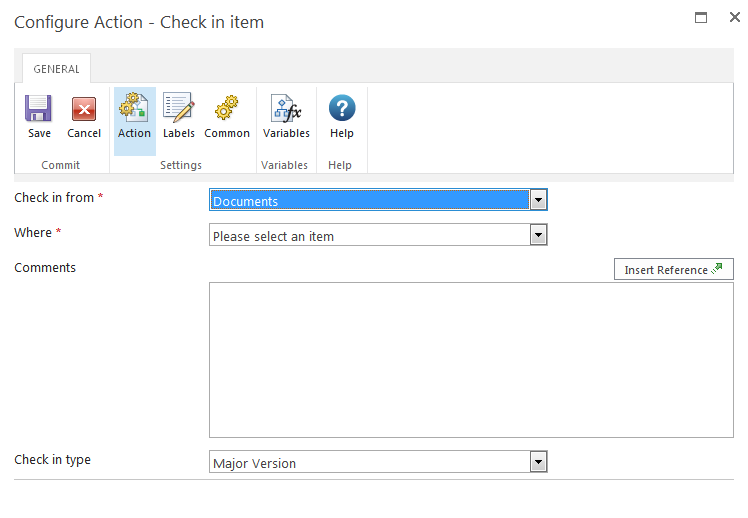748x518 pixels.
Task: Expand the Where dropdown arrow
Action: point(538,236)
